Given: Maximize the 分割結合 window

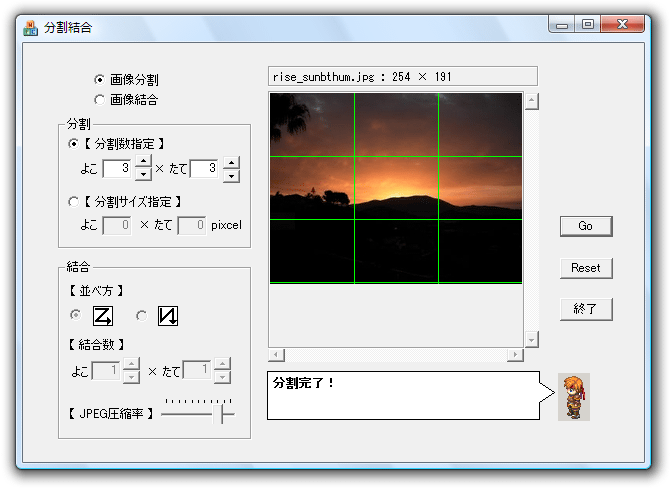Looking at the screenshot, I should pyautogui.click(x=588, y=24).
